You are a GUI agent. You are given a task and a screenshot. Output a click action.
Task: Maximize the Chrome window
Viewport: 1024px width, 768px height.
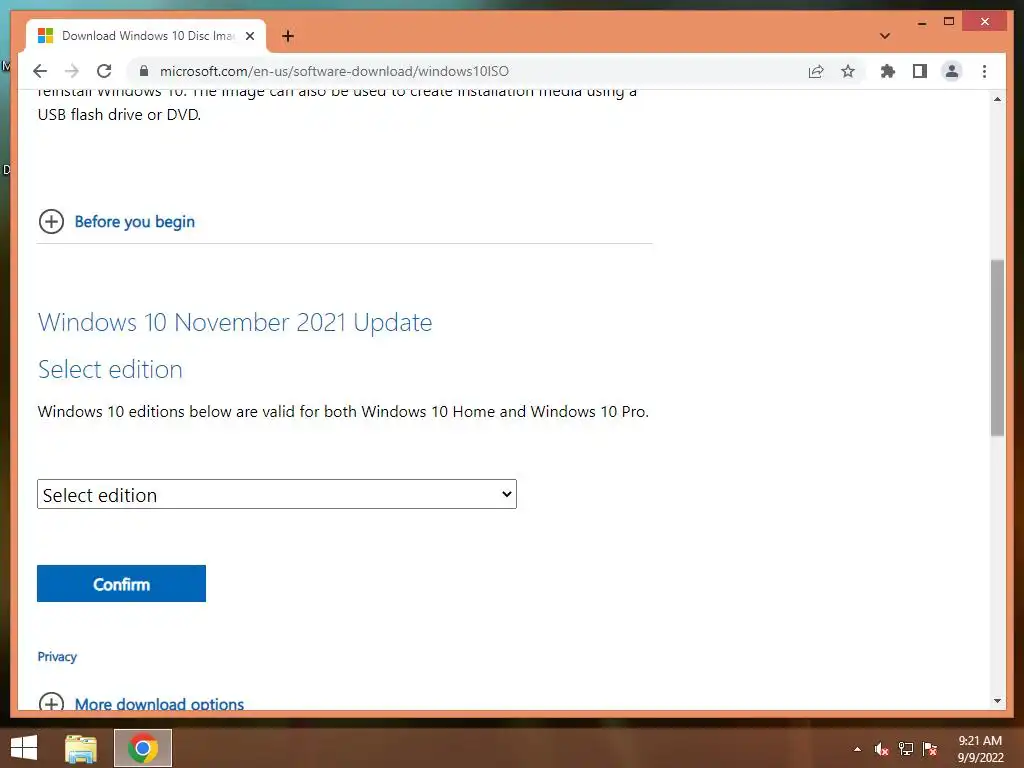(949, 22)
